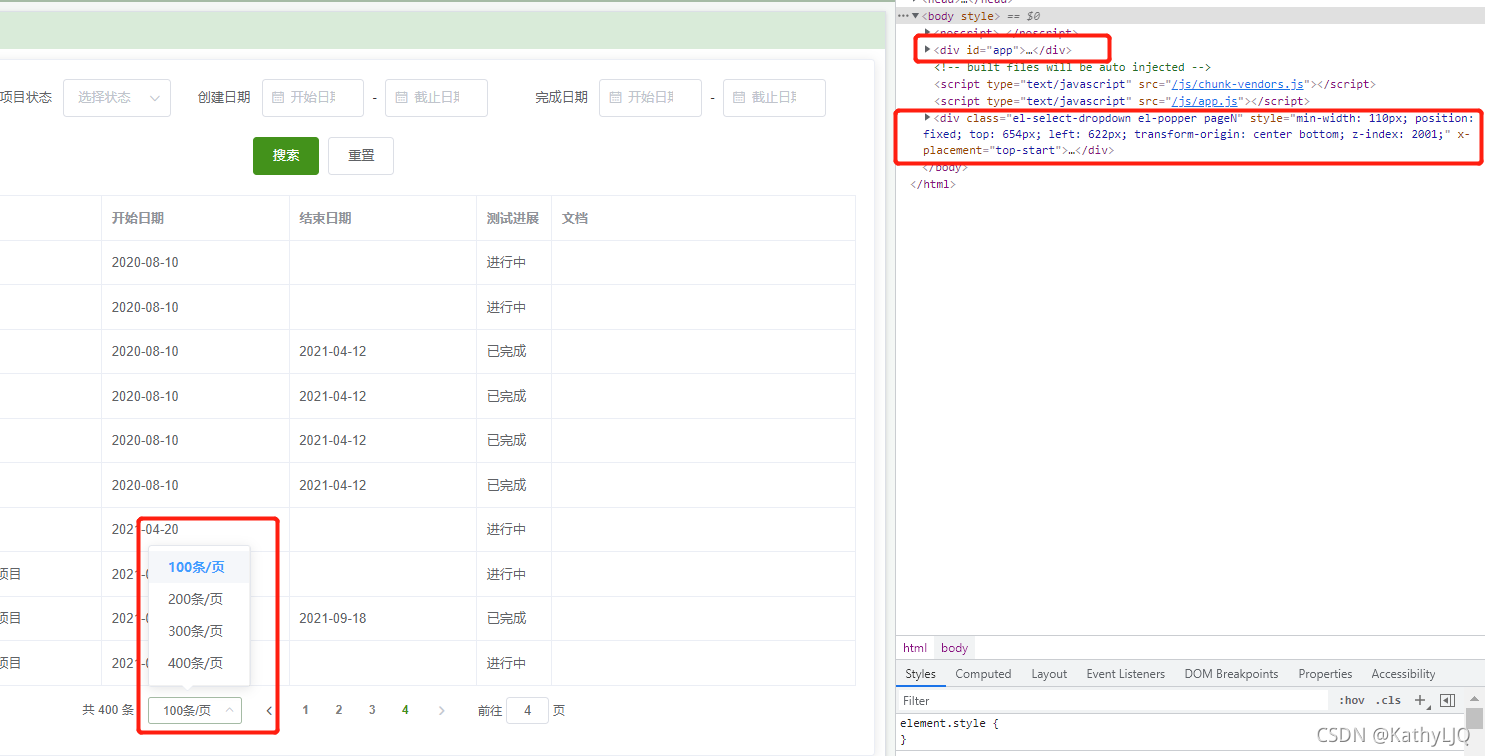
Task: Click the 完成日期 end date input
Action: pyautogui.click(x=774, y=98)
